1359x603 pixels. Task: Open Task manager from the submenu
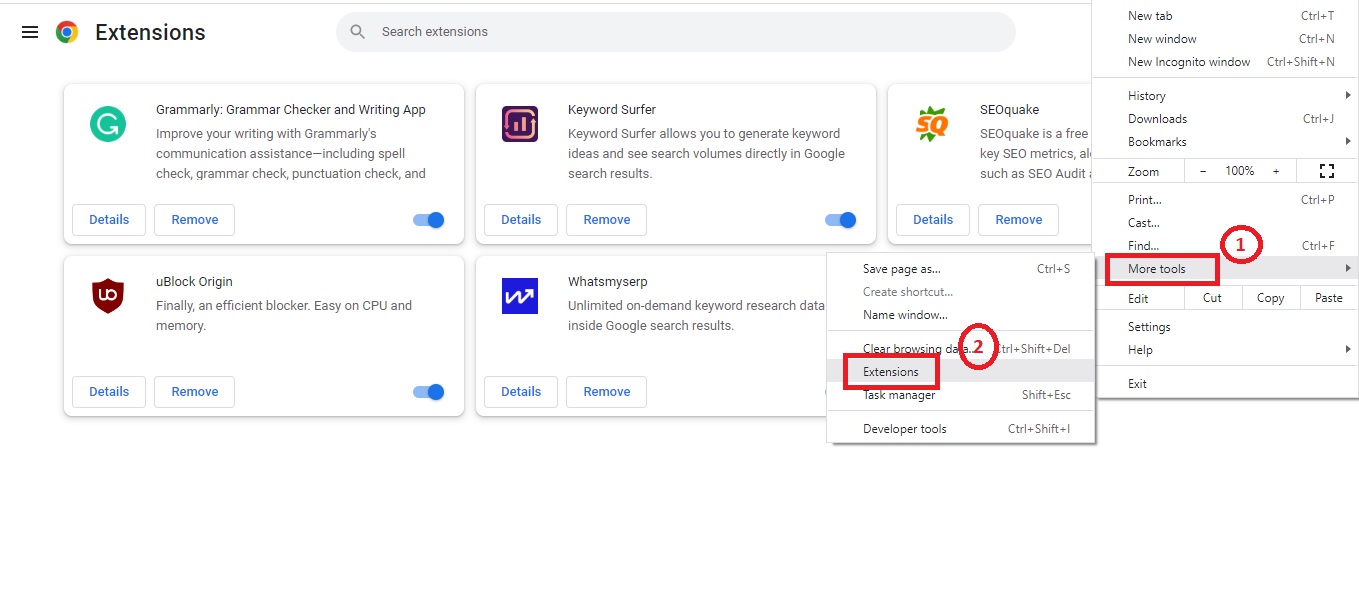(961, 395)
